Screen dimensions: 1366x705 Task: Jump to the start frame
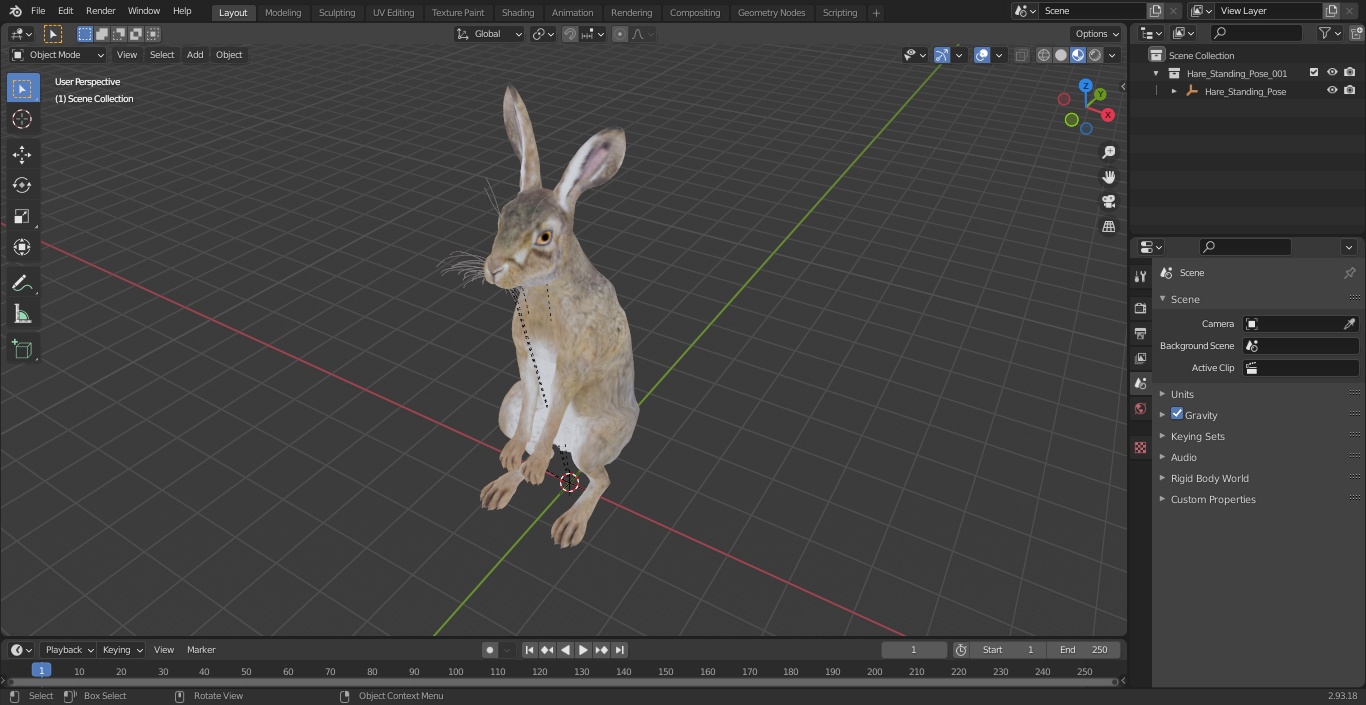click(530, 650)
